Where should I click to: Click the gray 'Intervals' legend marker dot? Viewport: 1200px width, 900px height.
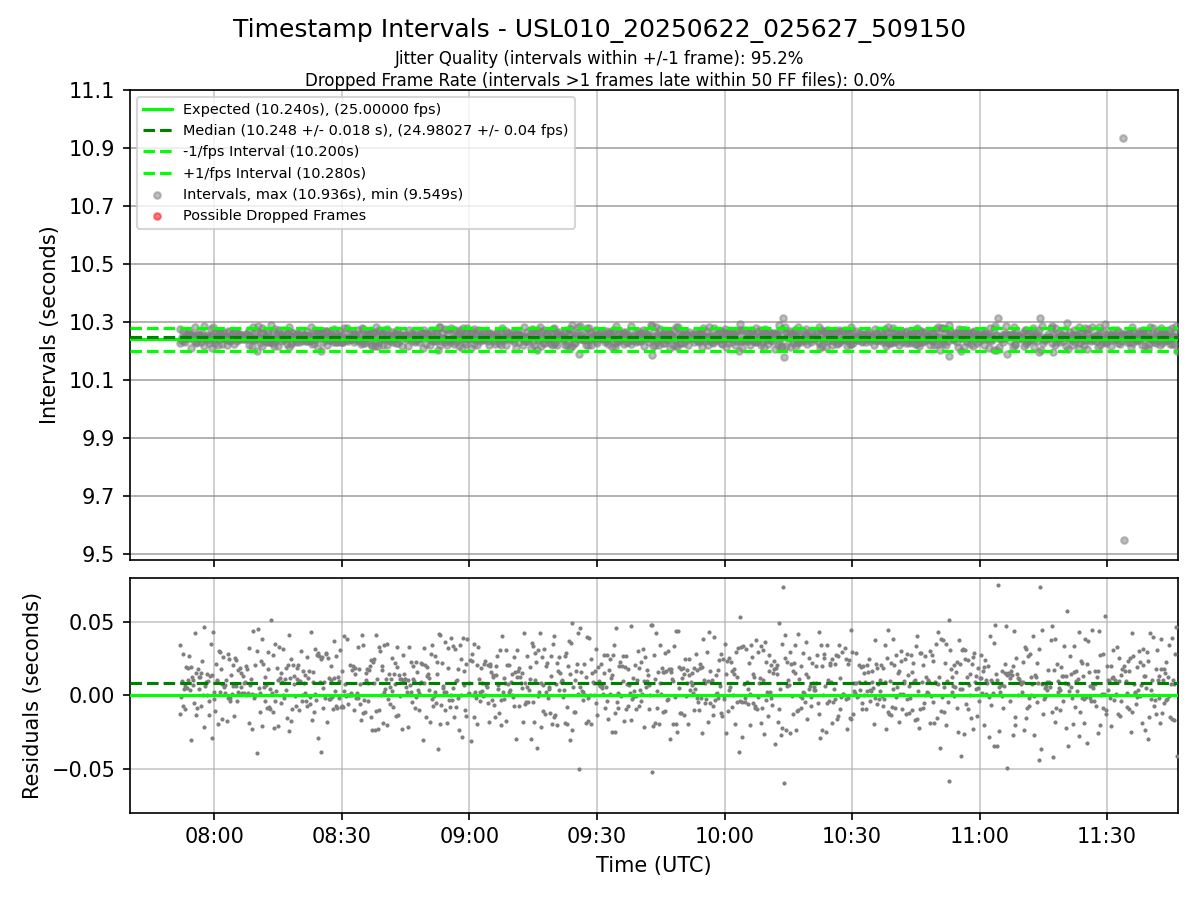click(157, 195)
